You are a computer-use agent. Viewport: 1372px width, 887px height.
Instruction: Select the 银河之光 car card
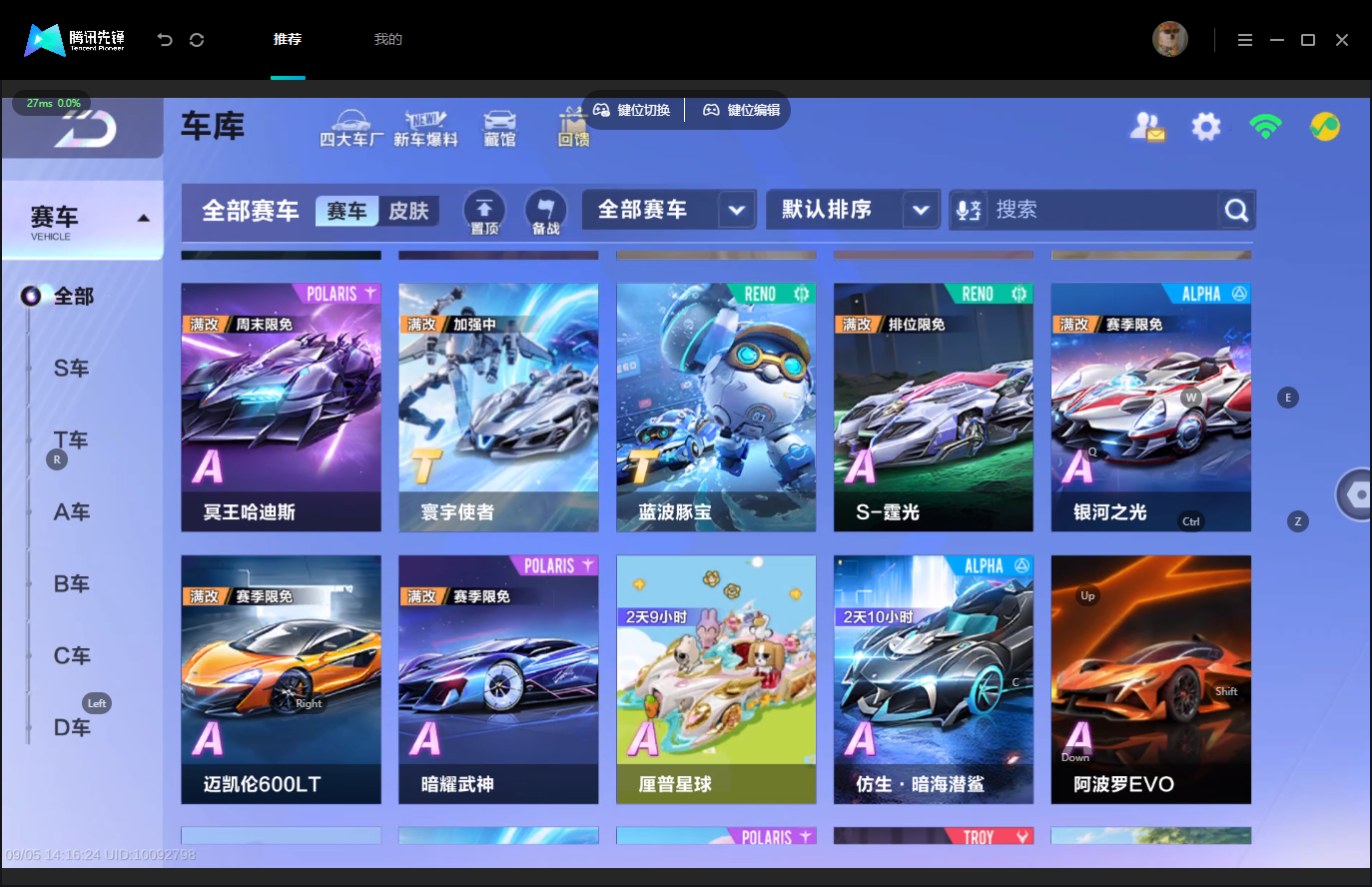coord(1151,408)
